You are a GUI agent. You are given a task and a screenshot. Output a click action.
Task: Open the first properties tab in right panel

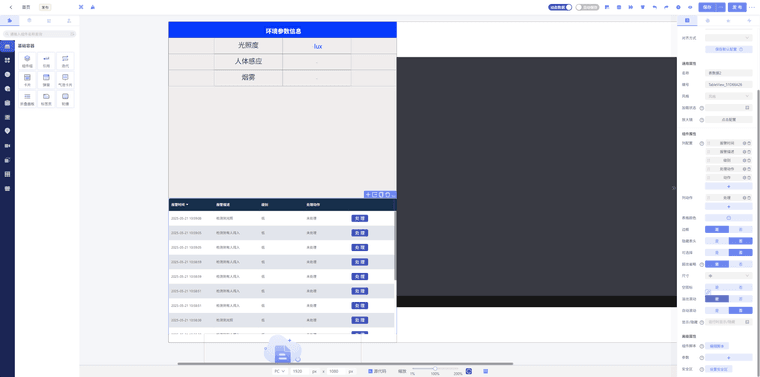click(687, 20)
